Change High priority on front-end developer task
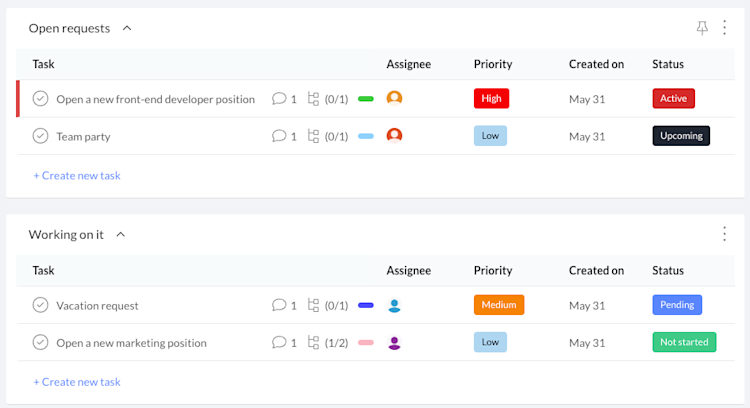 click(x=491, y=99)
